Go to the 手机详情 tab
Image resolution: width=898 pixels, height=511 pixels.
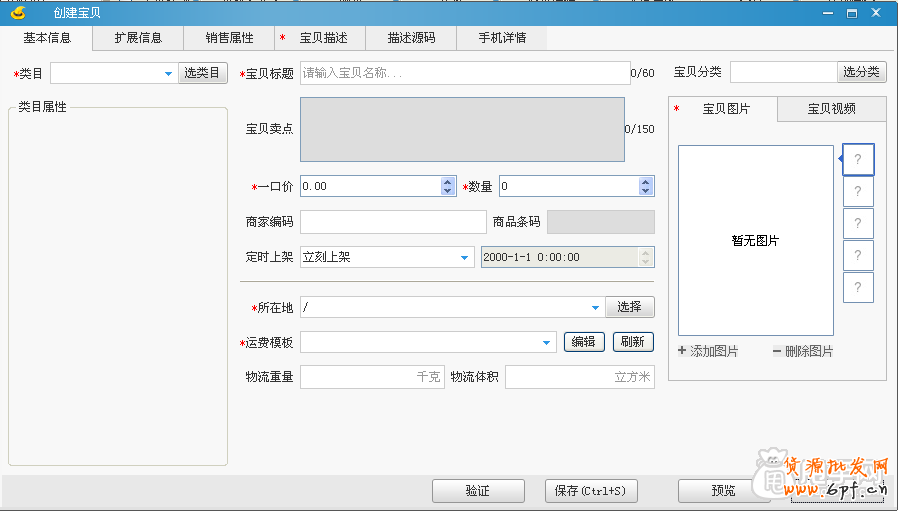click(x=501, y=38)
